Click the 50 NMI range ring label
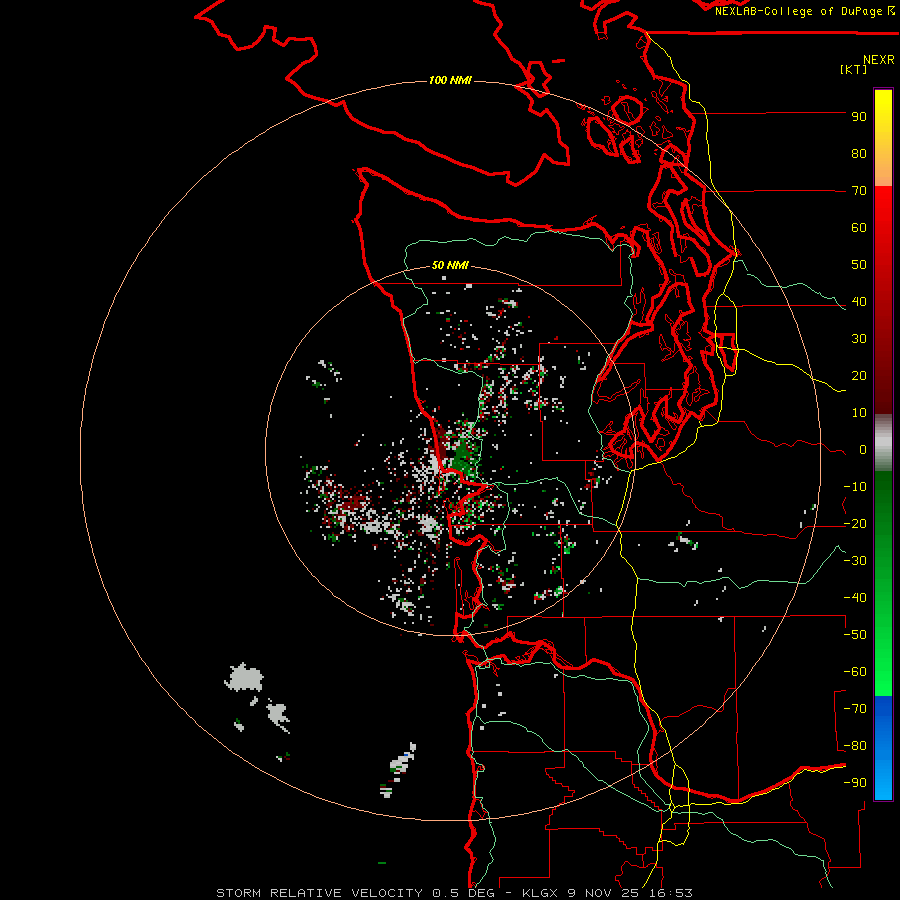The height and width of the screenshot is (900, 900). tap(450, 265)
